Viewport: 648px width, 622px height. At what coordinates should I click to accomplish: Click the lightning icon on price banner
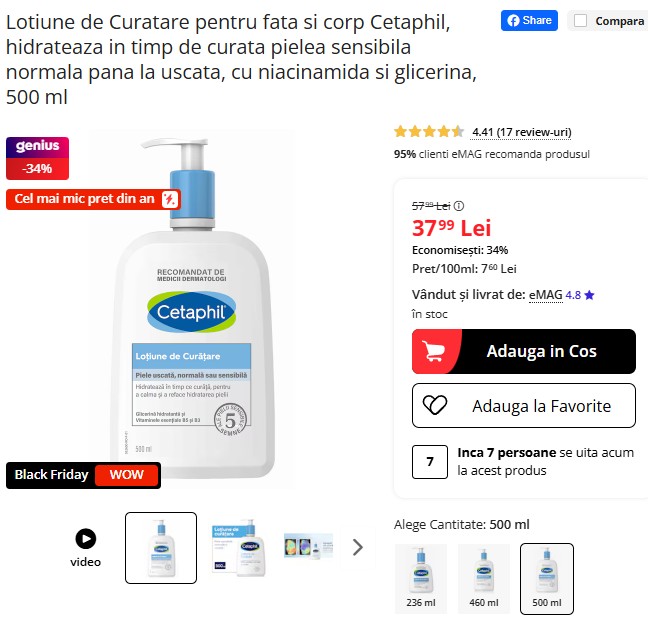169,199
